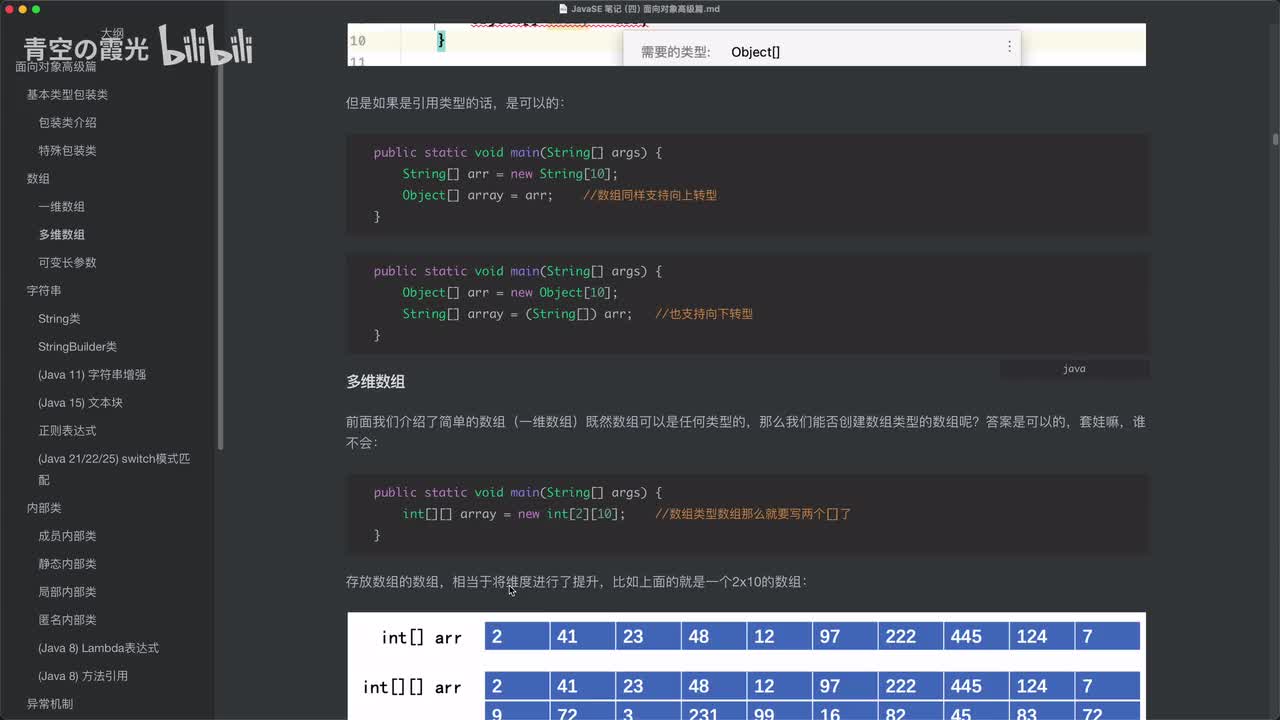The image size is (1280, 720).
Task: Jump to 基本类型包装类 in the outline
Action: tap(67, 95)
